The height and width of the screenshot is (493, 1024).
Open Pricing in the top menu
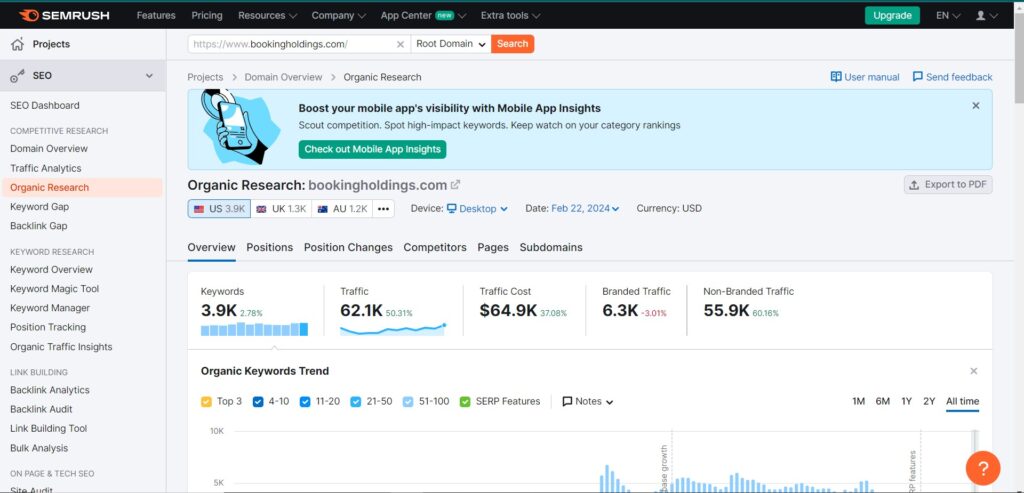coord(207,15)
